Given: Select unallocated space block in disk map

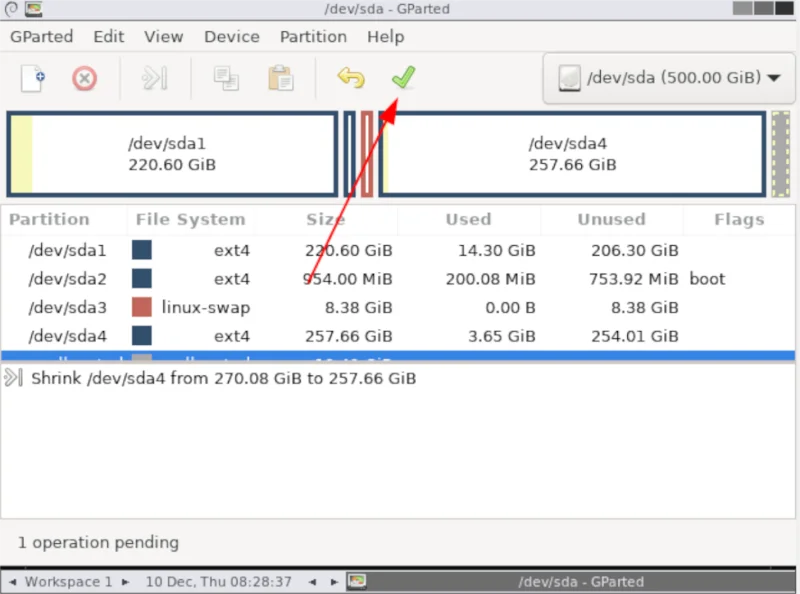Looking at the screenshot, I should tap(780, 154).
